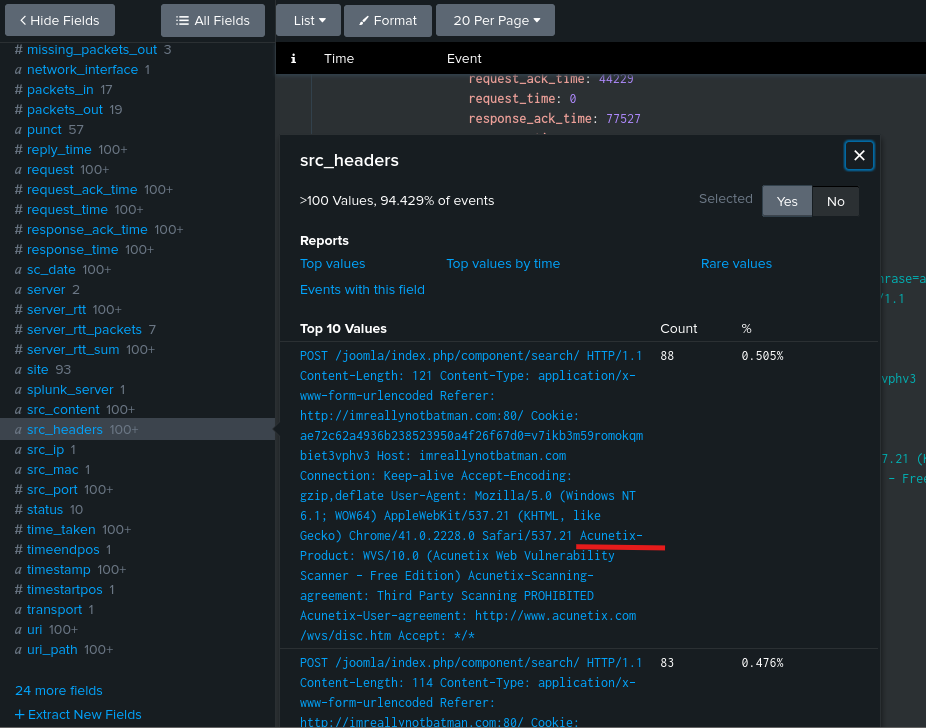Viewport: 926px width, 728px height.
Task: Open the src_content field
Action: pyautogui.click(x=63, y=410)
